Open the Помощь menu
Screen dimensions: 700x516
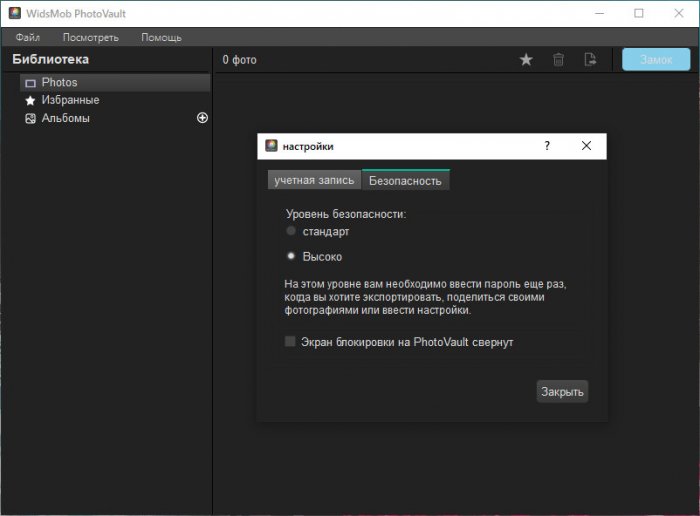pyautogui.click(x=161, y=38)
